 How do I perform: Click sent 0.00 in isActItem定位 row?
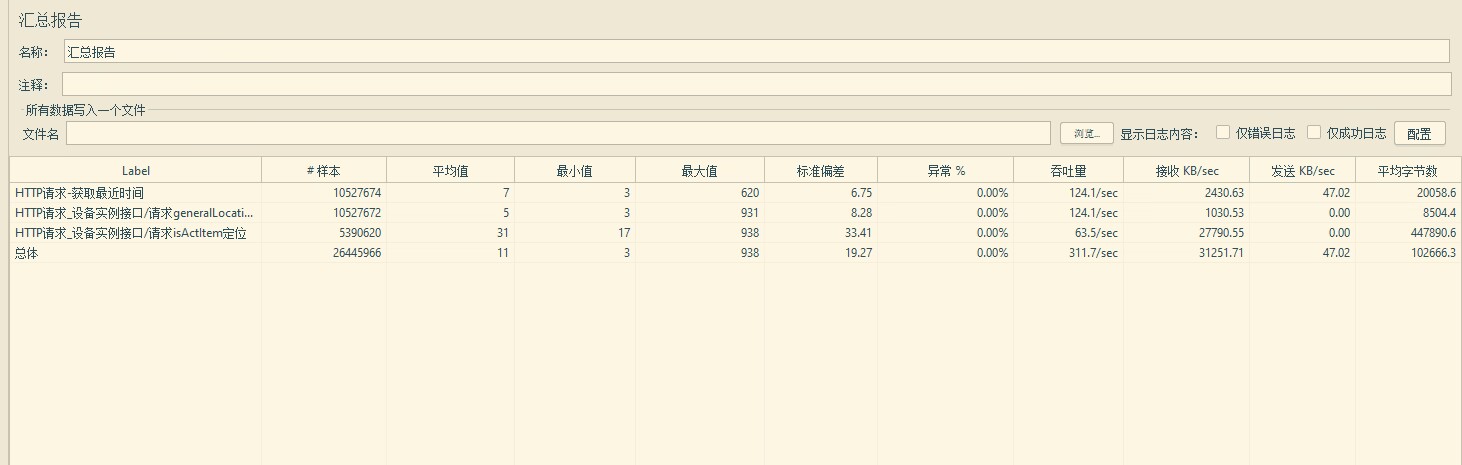point(1339,232)
